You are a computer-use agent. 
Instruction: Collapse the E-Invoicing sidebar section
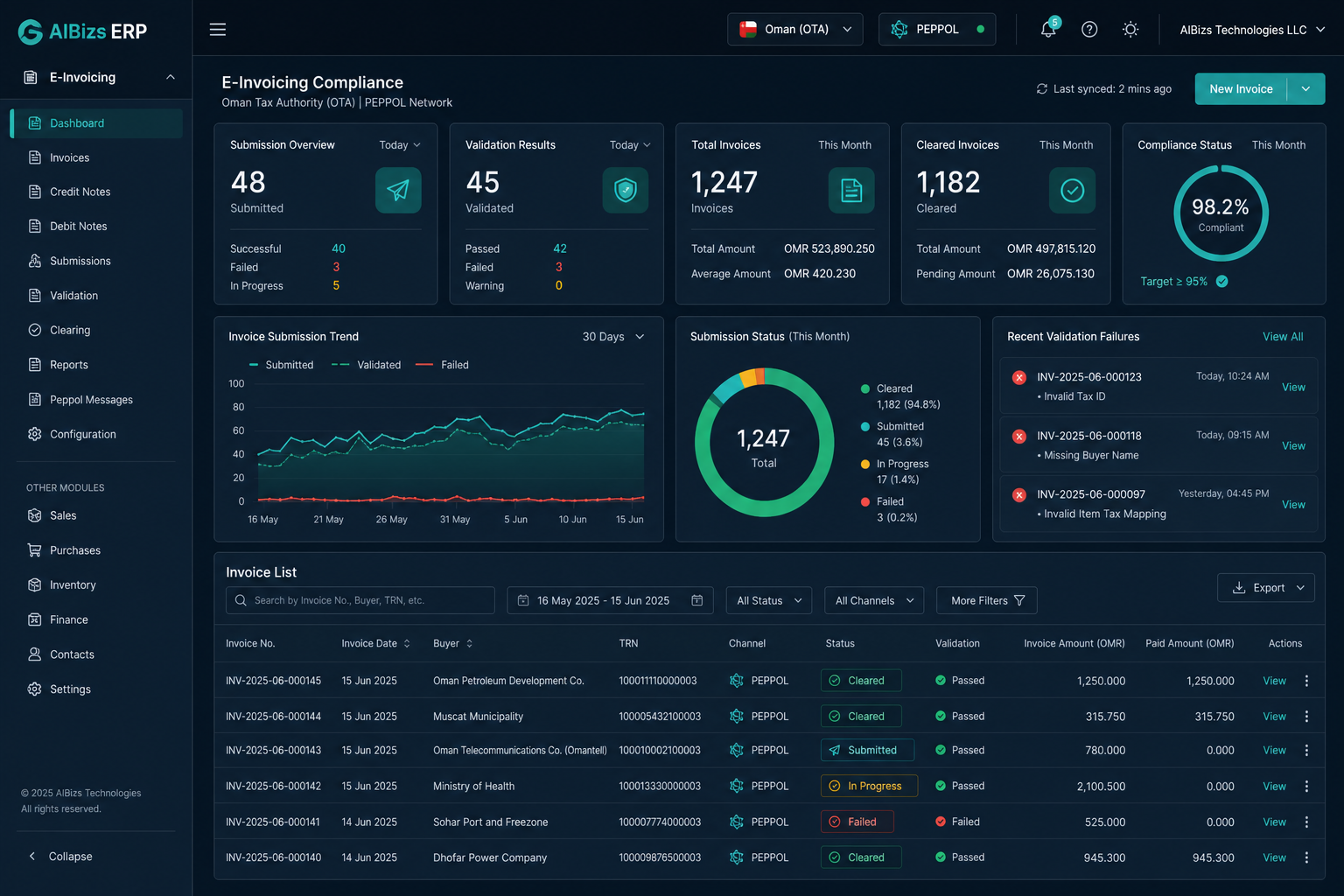171,77
